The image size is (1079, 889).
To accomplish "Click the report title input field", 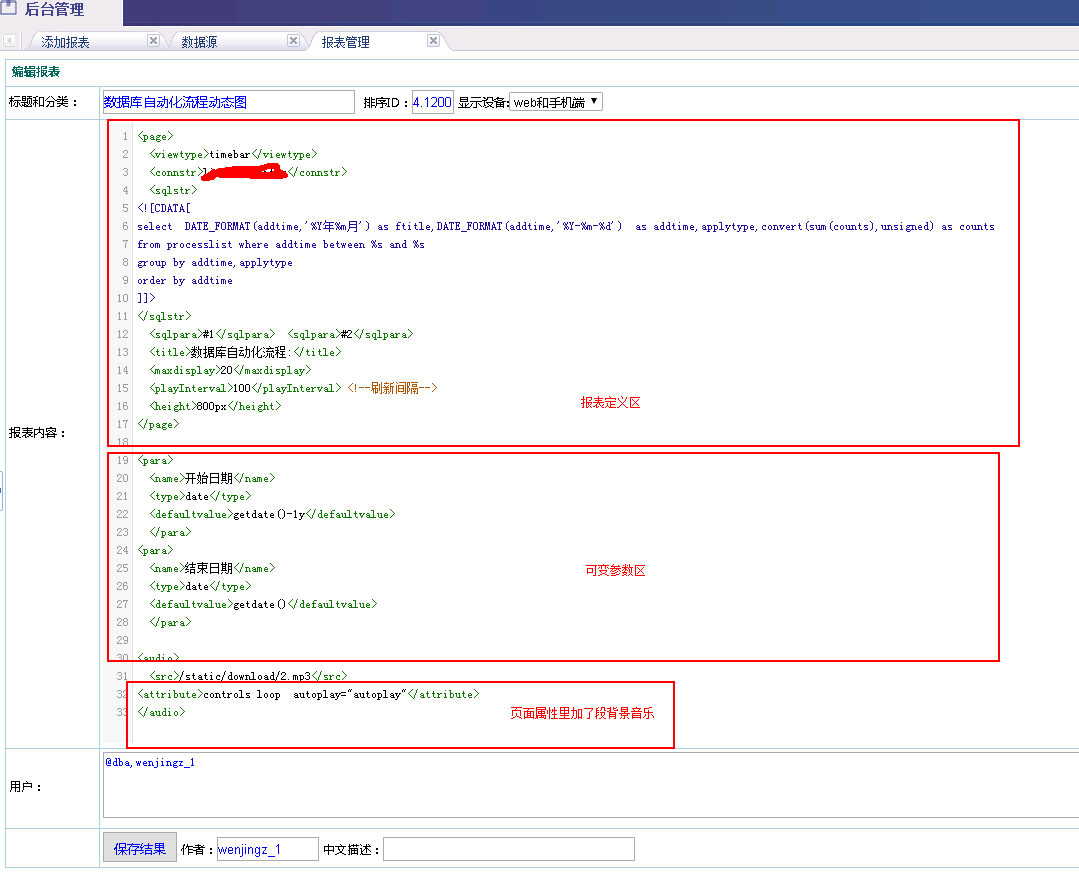I will [228, 102].
